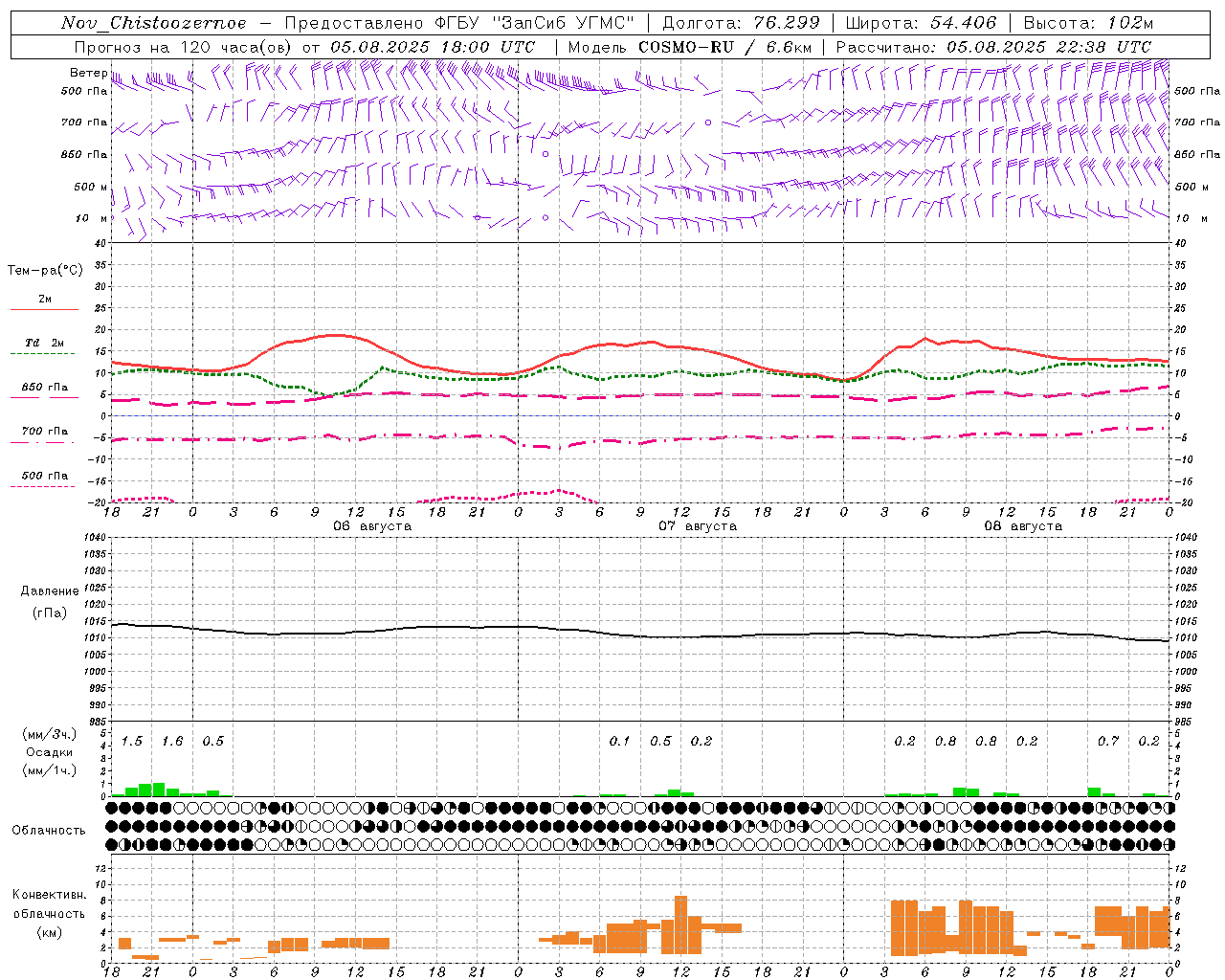Click the "Давление" pressure label
The image size is (1225, 980).
tap(50, 591)
